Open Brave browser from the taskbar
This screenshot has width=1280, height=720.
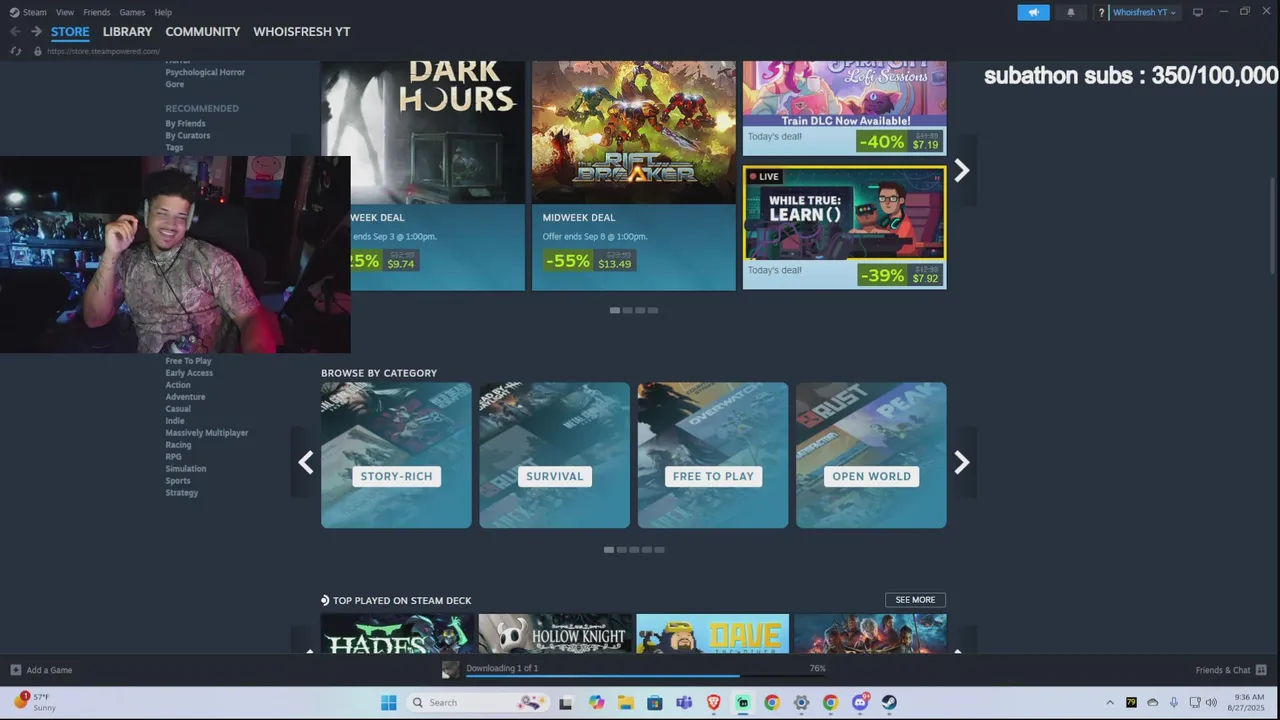714,703
